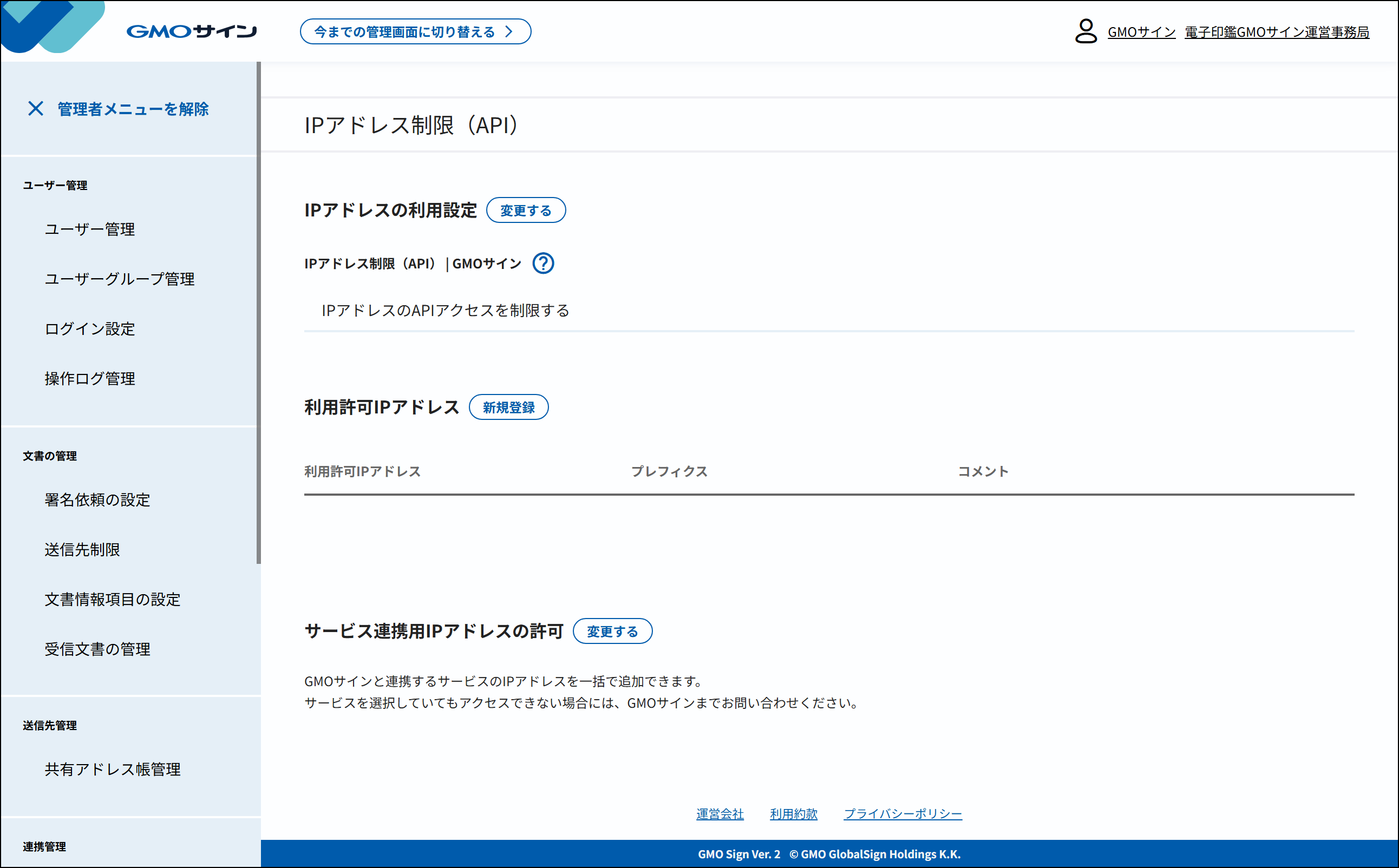Image resolution: width=1399 pixels, height=868 pixels.
Task: Select 署名依頼の設定 under 文書の管理
Action: tap(97, 500)
